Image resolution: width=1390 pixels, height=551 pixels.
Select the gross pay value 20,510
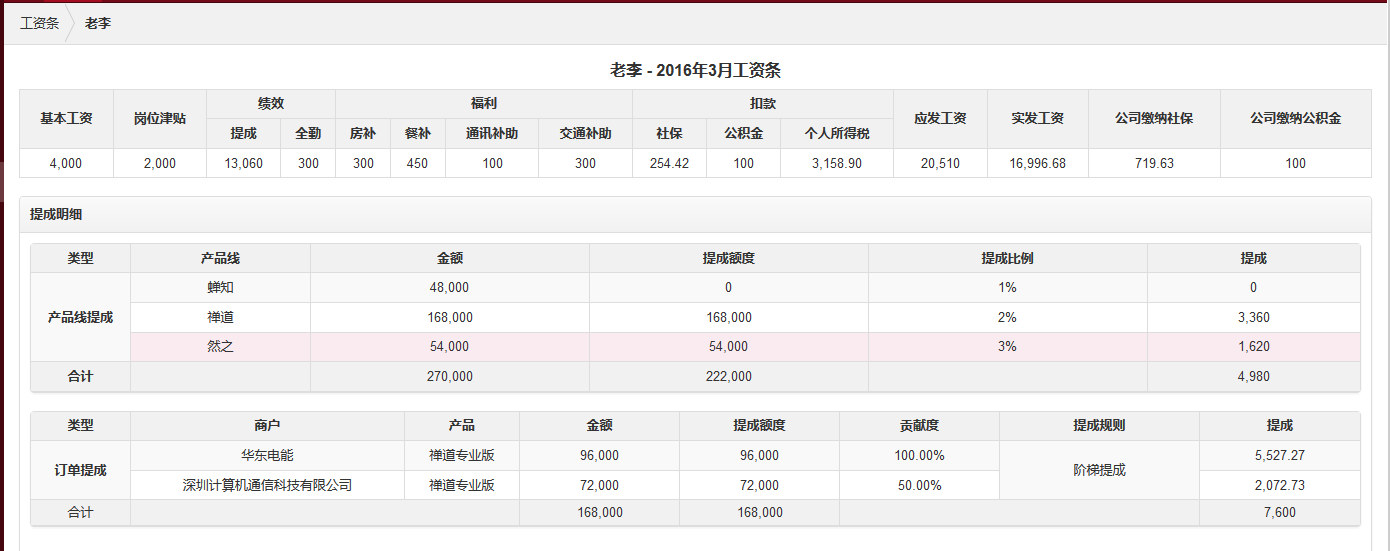pos(940,163)
